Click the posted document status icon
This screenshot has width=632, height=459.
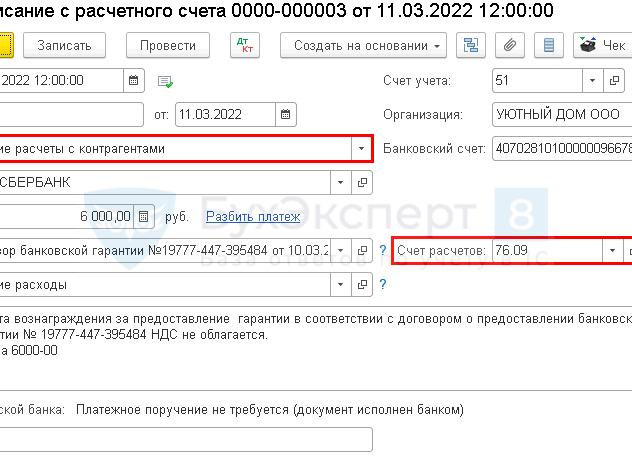point(165,82)
